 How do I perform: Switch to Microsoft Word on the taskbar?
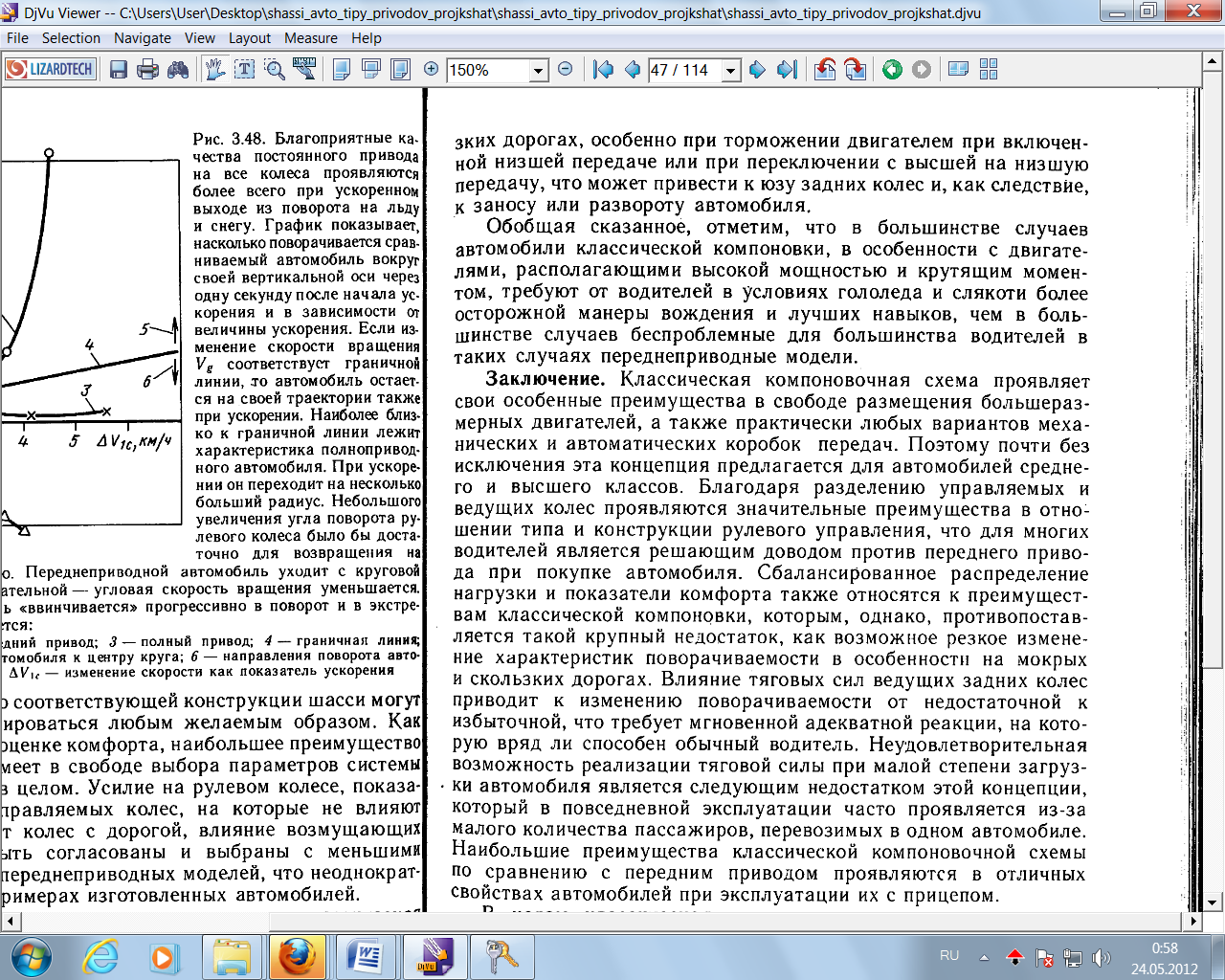point(364,956)
